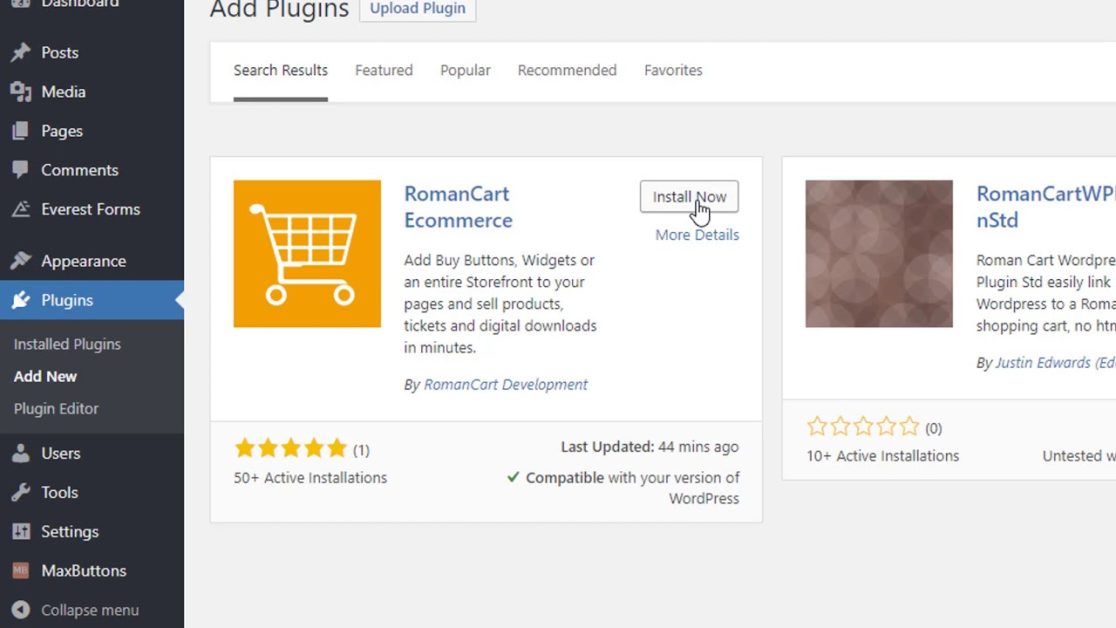Click the Media icon in sidebar
Image resolution: width=1116 pixels, height=628 pixels.
(20, 92)
